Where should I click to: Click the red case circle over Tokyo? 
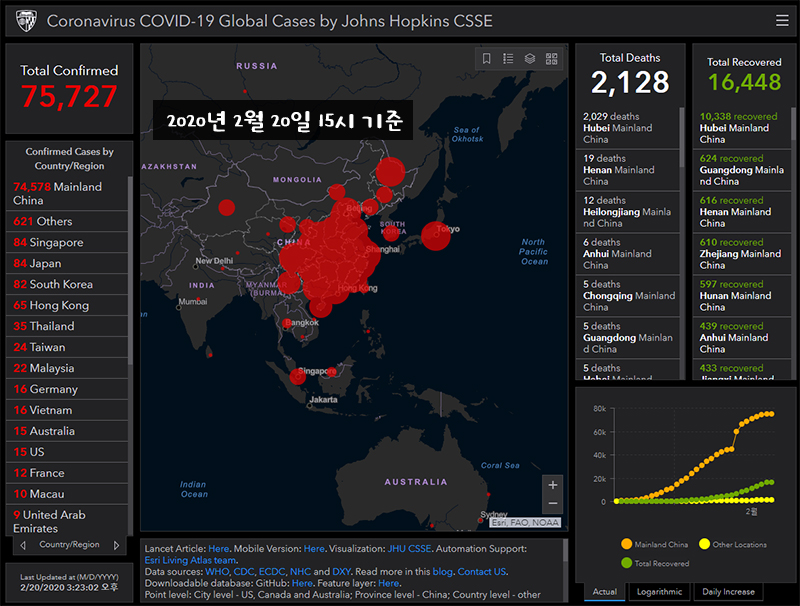click(436, 236)
